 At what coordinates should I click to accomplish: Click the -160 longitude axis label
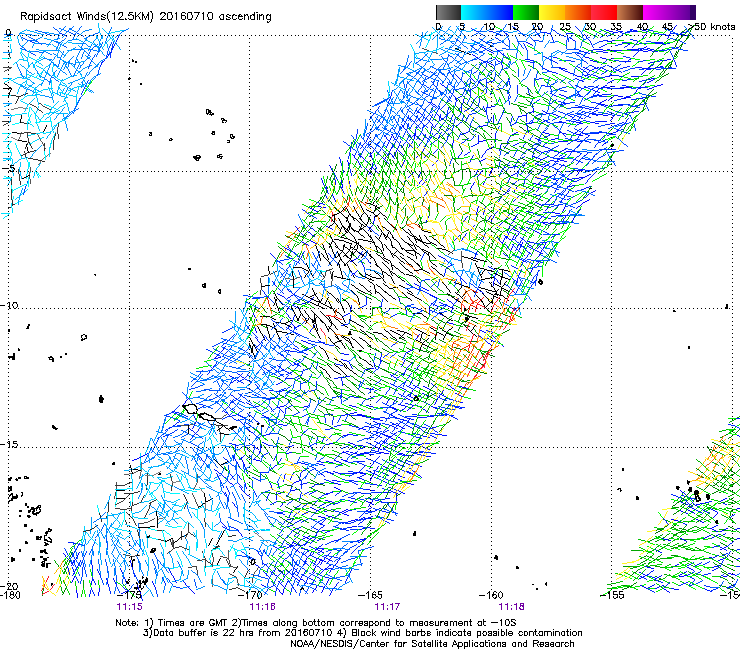pos(491,595)
